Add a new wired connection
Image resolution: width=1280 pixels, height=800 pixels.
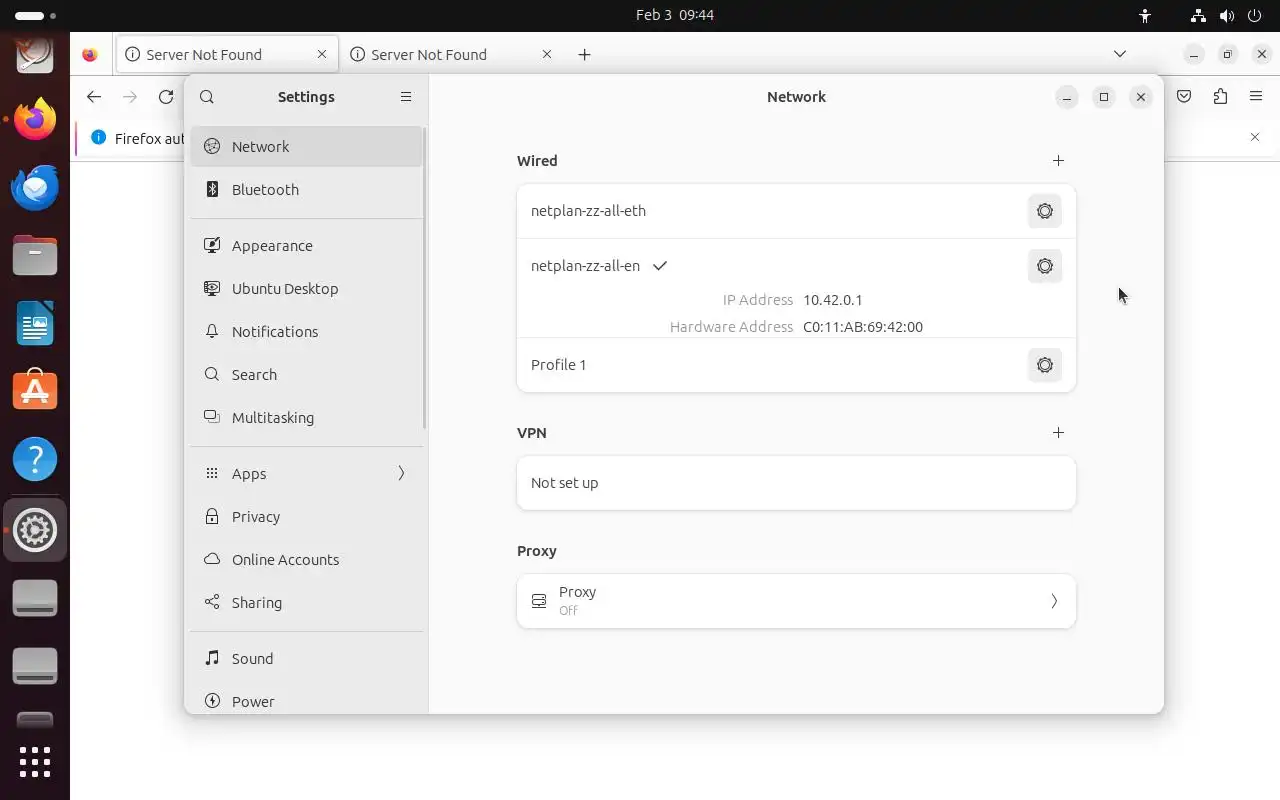click(x=1058, y=160)
